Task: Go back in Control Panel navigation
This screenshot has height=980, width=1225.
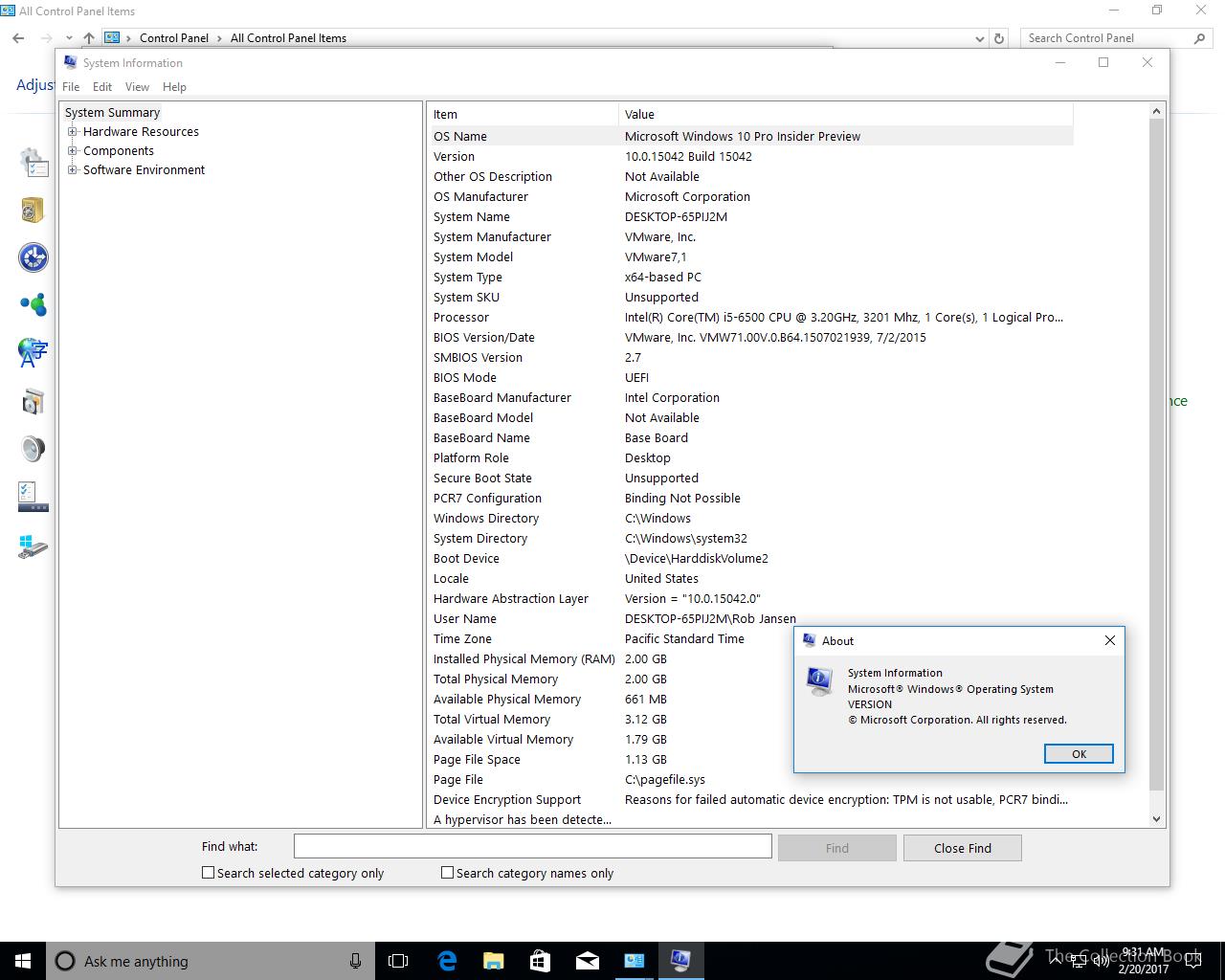Action: [x=18, y=38]
